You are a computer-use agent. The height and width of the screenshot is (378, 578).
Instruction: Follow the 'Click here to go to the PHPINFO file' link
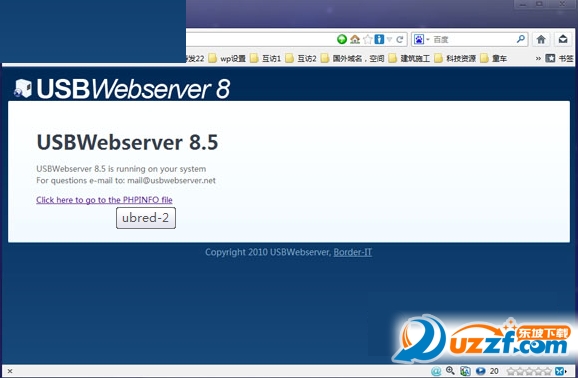(x=104, y=200)
